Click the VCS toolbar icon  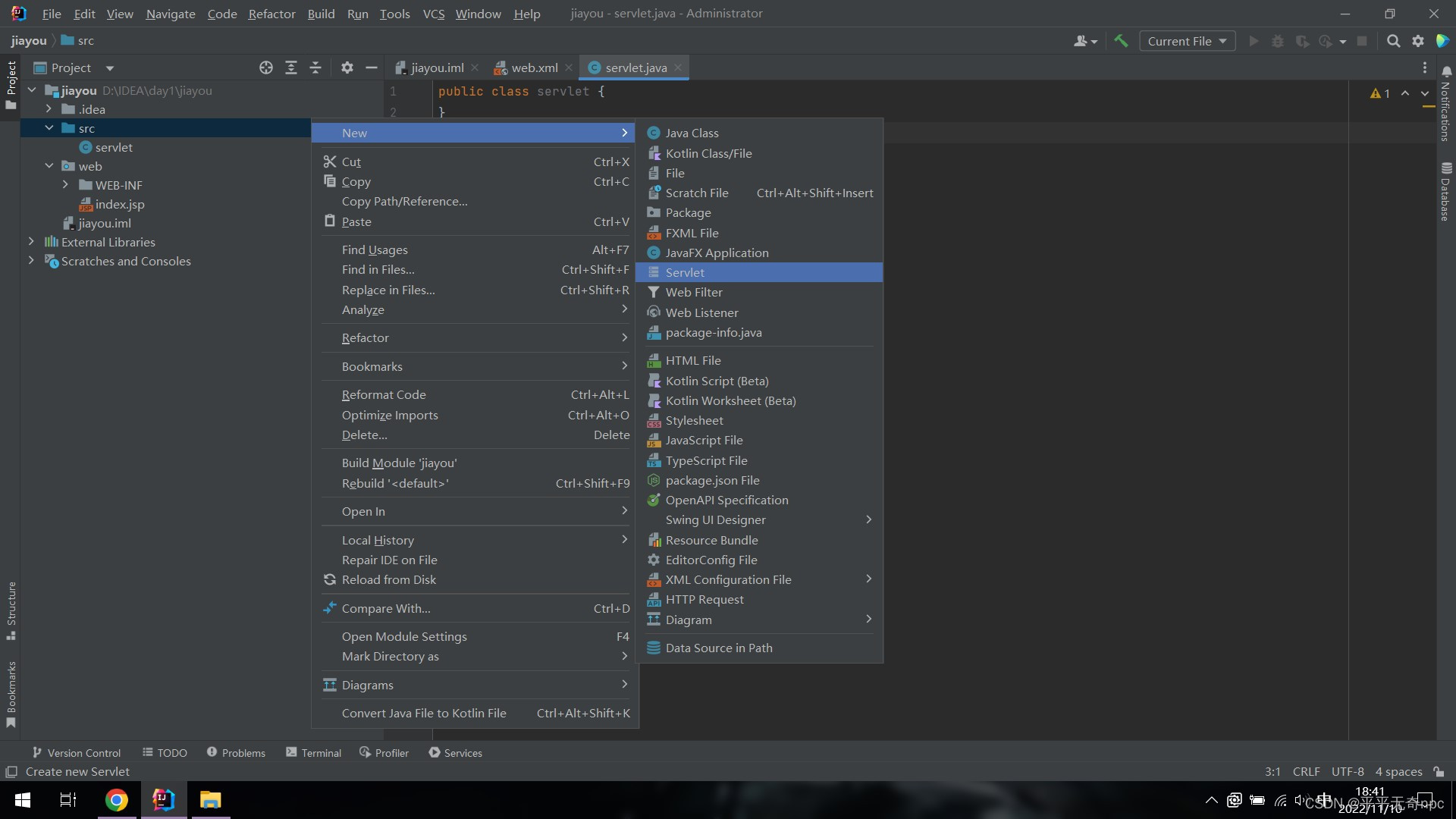pos(432,13)
